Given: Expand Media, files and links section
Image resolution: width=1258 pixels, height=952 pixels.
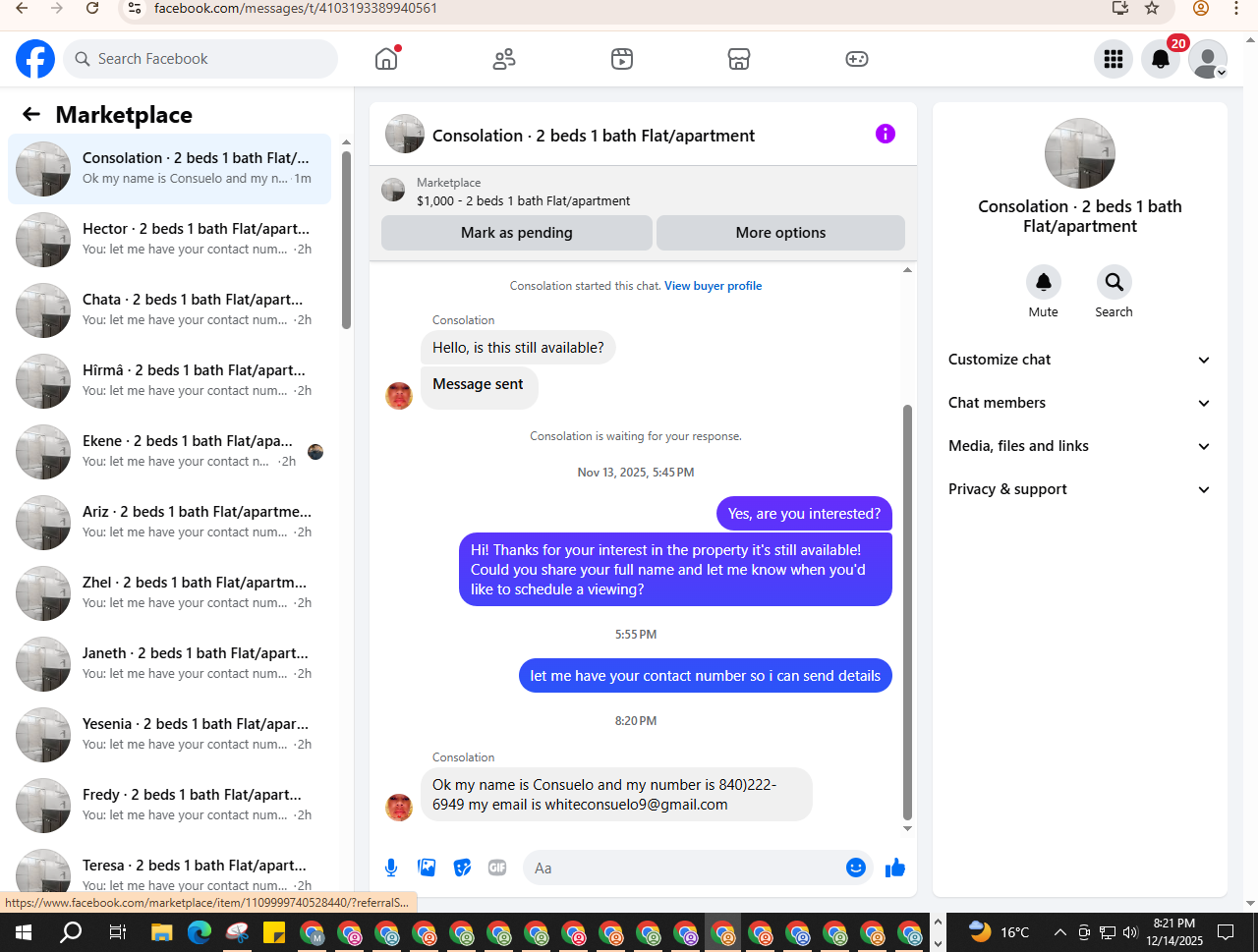Looking at the screenshot, I should tap(1080, 446).
